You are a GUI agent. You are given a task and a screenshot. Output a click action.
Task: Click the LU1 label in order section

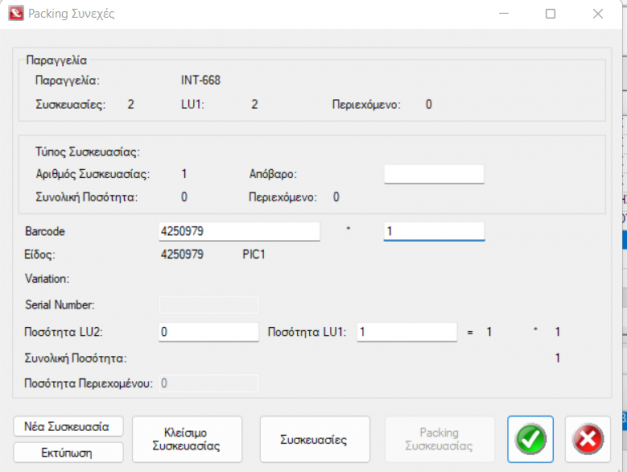192,104
